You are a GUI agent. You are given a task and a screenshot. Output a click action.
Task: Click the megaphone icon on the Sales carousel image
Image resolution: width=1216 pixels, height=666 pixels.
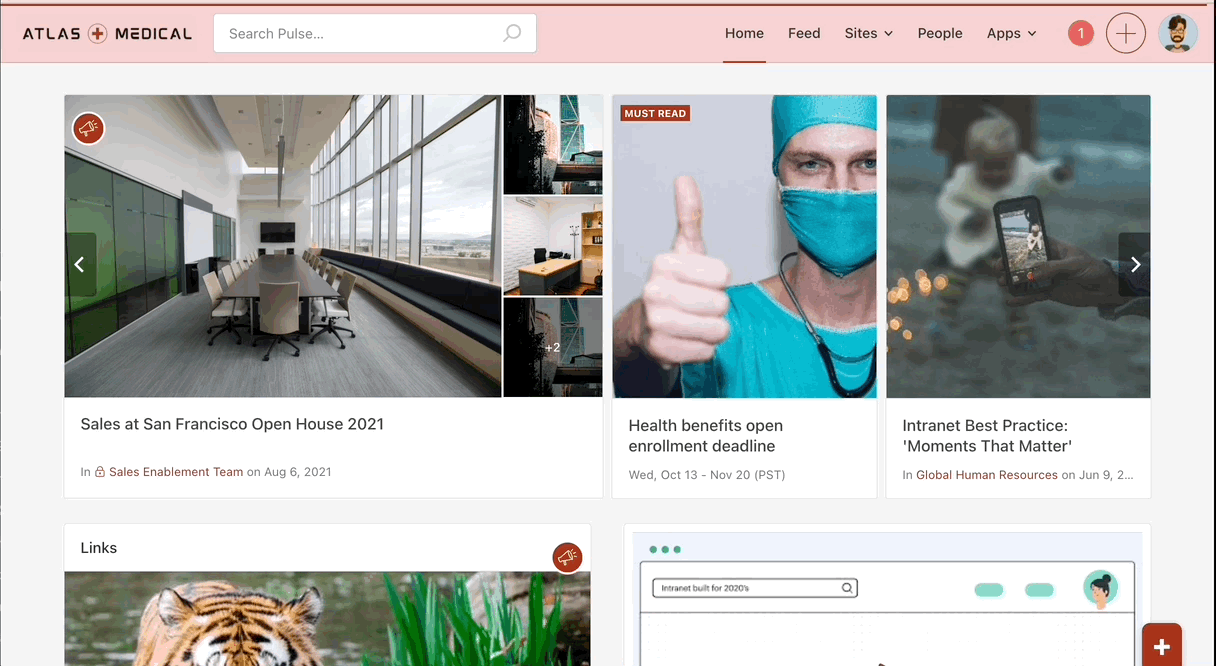(x=88, y=128)
